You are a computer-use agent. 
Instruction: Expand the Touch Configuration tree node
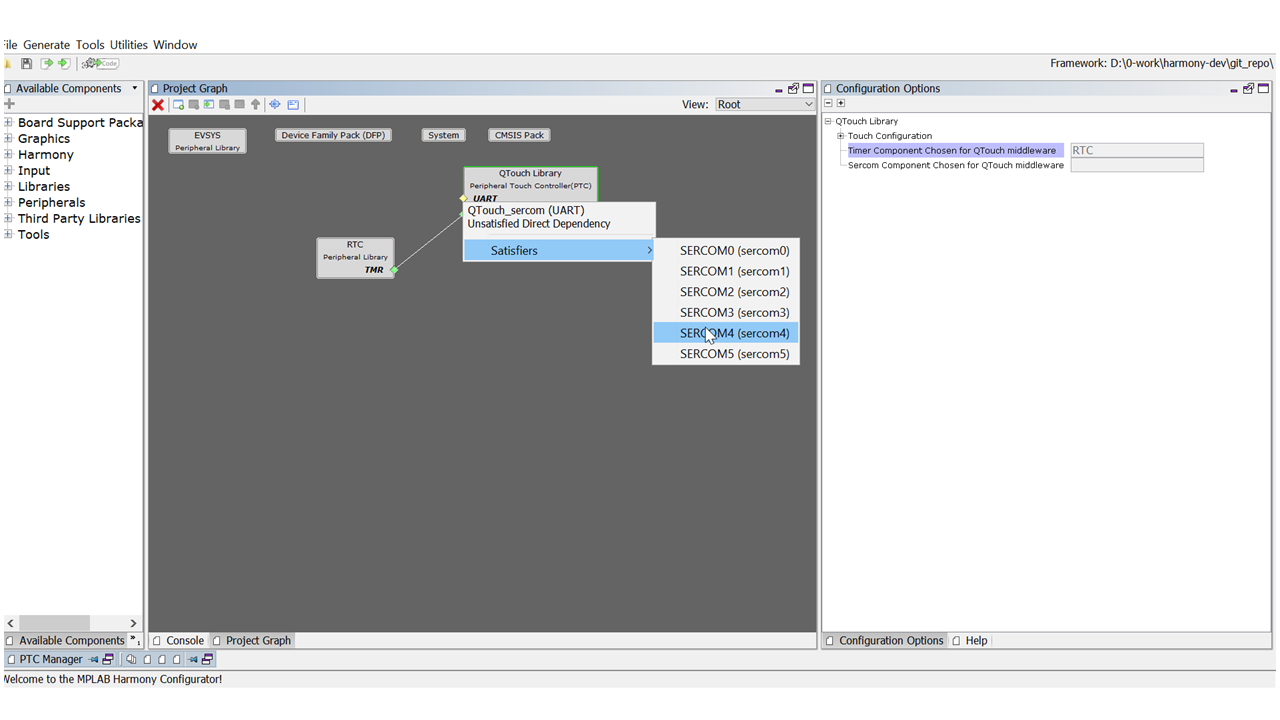tap(841, 136)
